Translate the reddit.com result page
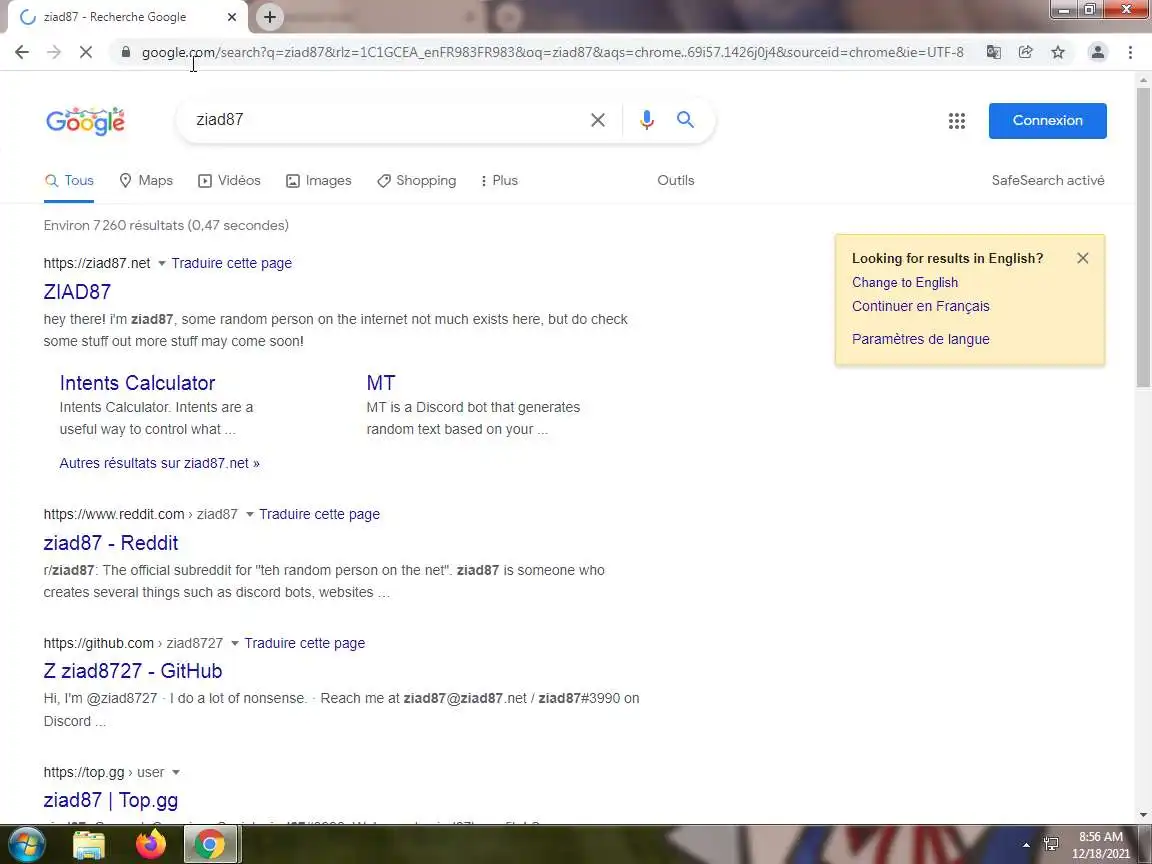This screenshot has height=864, width=1152. (320, 514)
